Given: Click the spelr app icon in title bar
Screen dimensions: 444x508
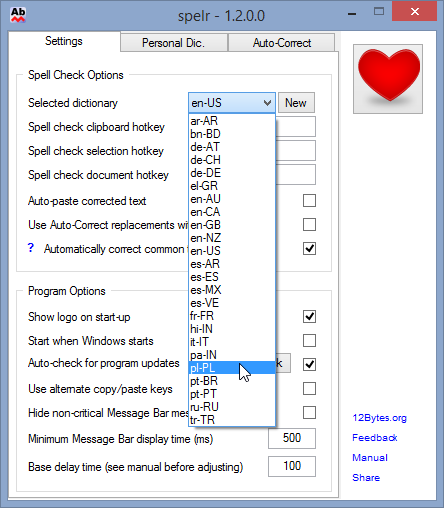Looking at the screenshot, I should [18, 15].
